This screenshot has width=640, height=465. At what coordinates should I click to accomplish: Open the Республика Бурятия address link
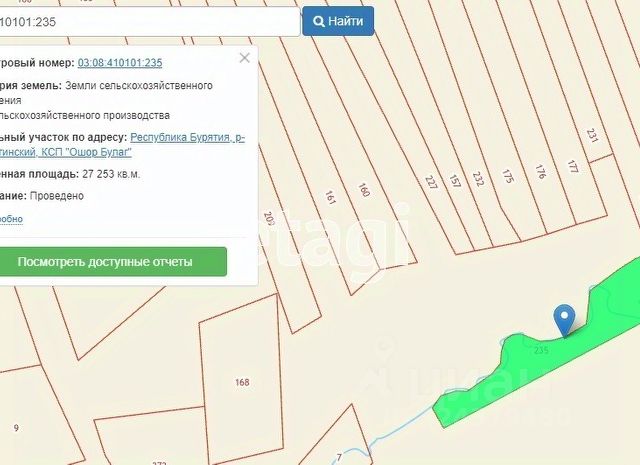point(187,138)
